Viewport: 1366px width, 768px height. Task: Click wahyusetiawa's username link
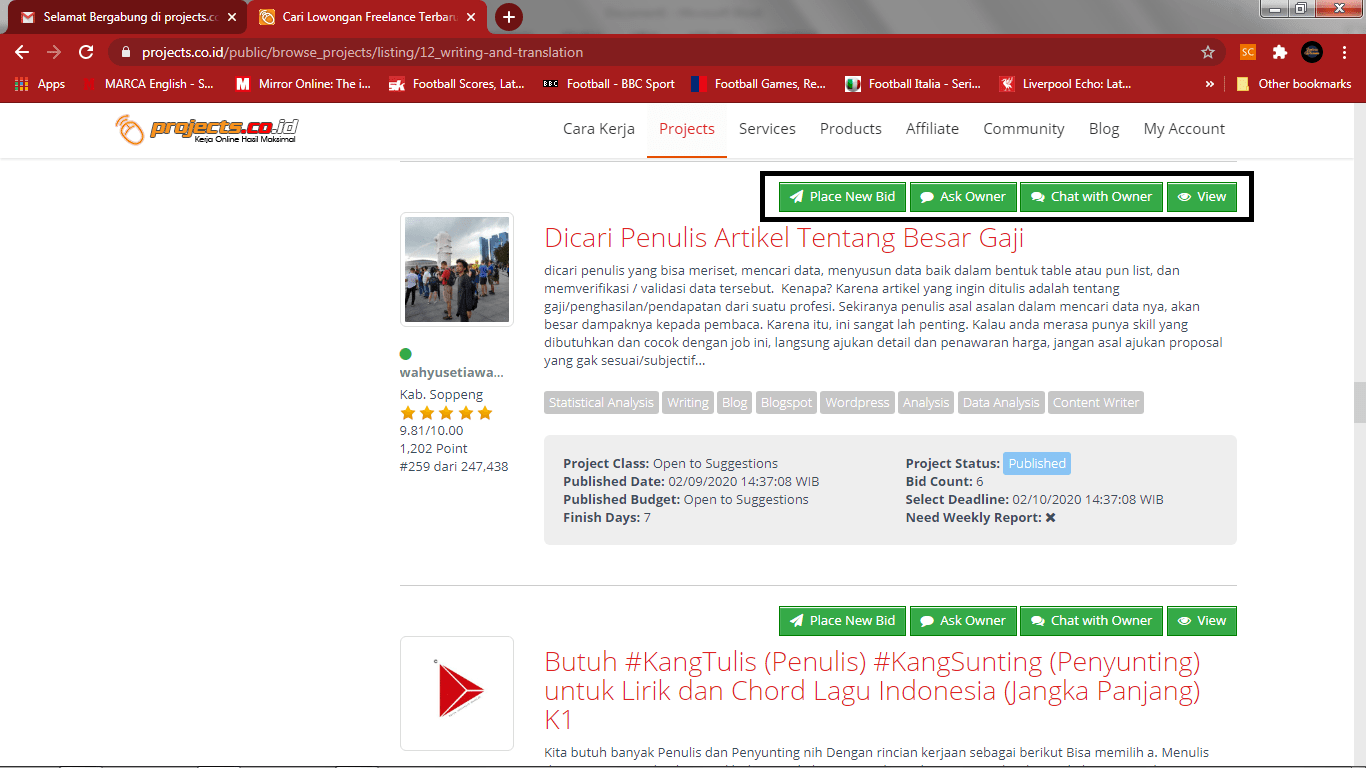[450, 371]
